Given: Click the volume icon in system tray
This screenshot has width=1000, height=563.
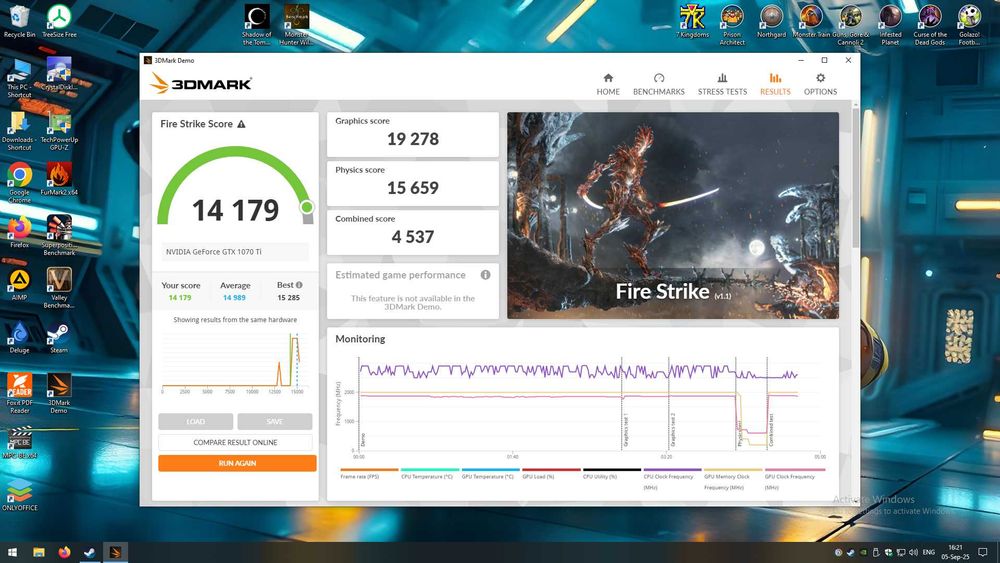Looking at the screenshot, I should pyautogui.click(x=913, y=552).
